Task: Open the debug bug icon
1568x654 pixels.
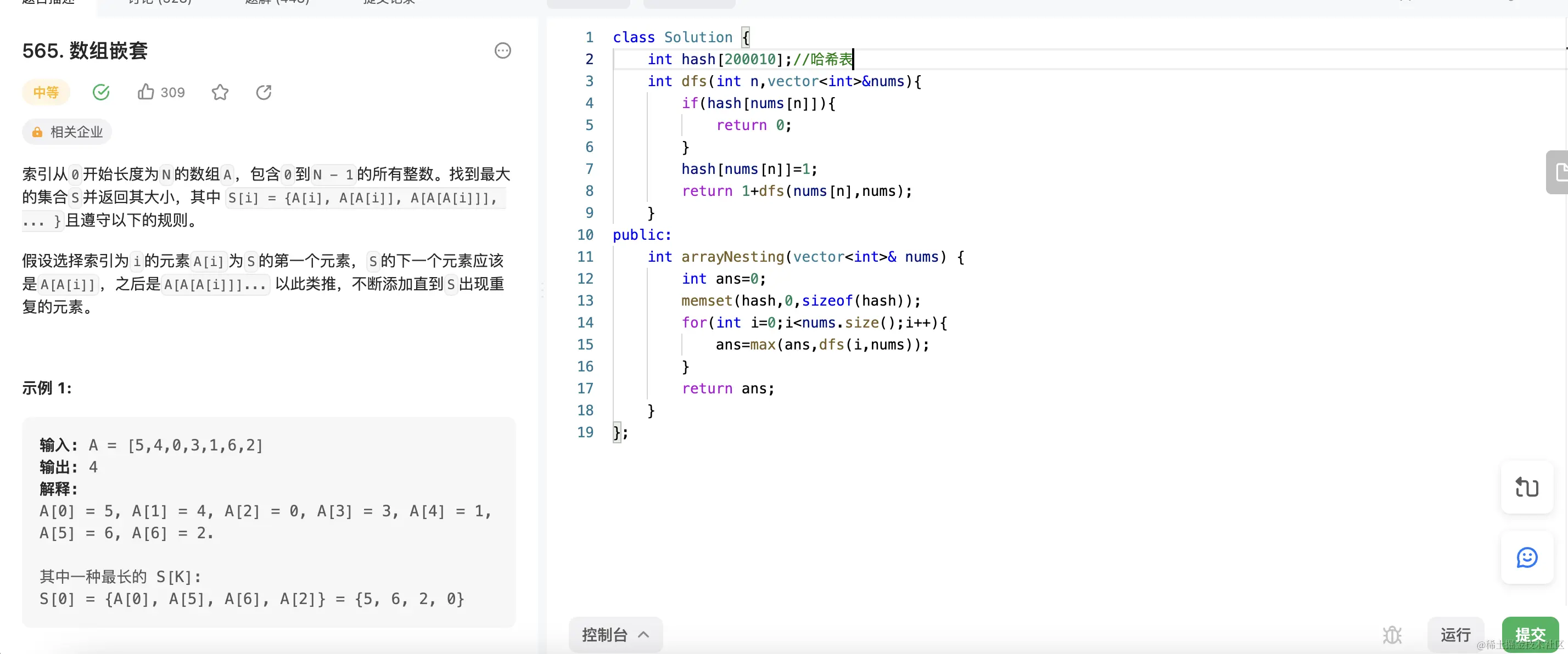Action: click(x=1391, y=635)
